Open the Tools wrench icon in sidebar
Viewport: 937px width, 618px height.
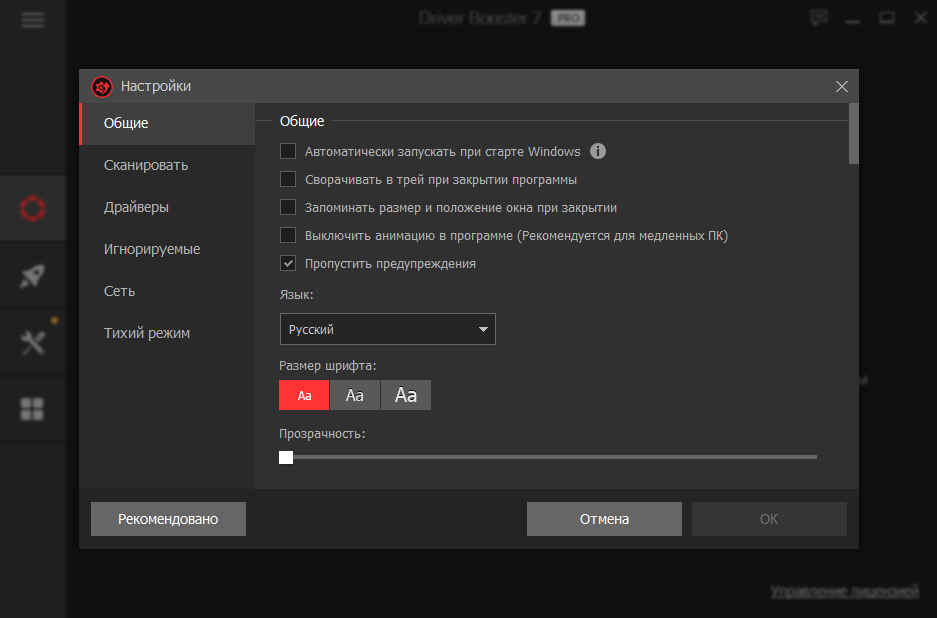pyautogui.click(x=33, y=343)
